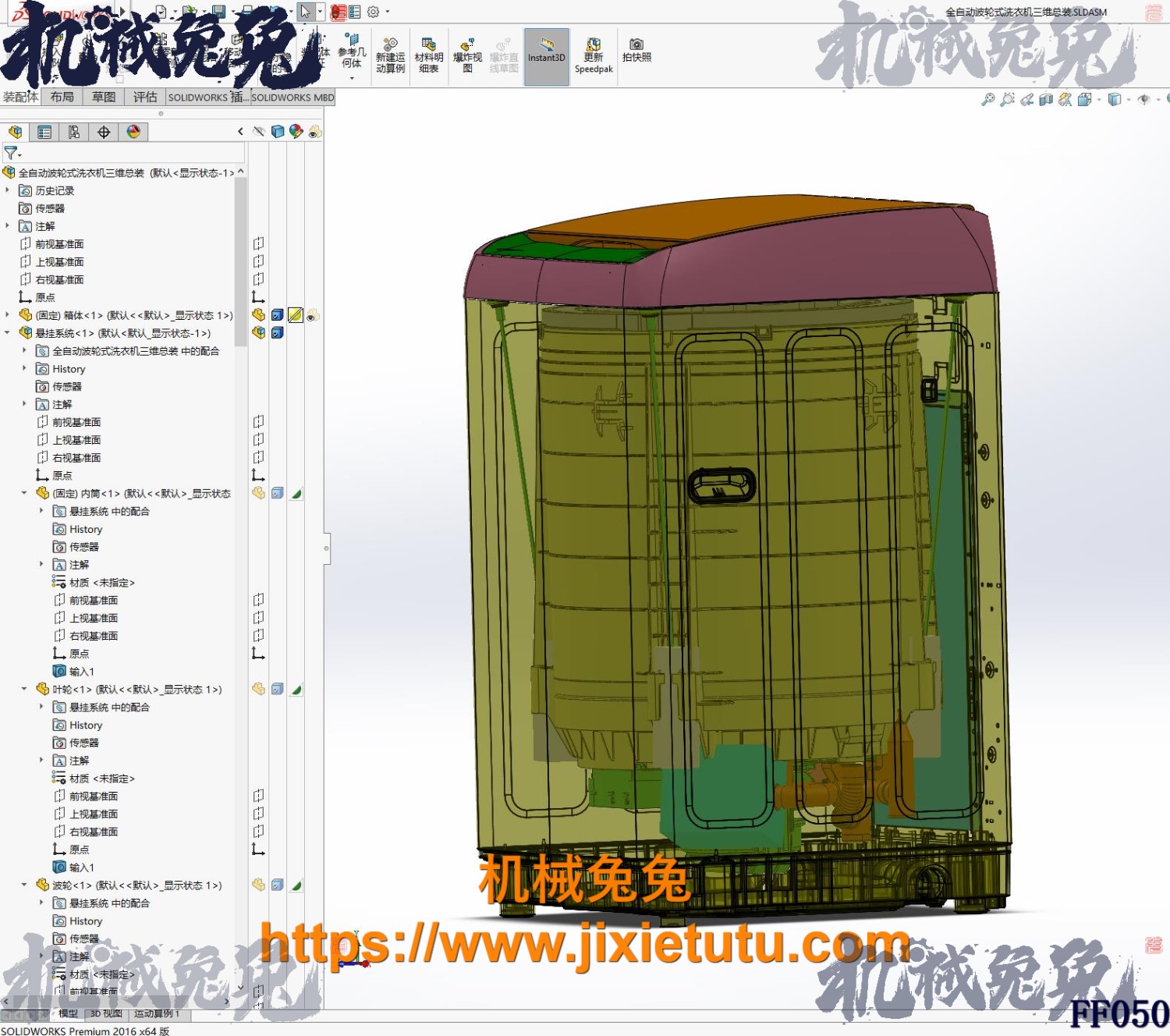Switch to the 草图 tab

coord(103,97)
